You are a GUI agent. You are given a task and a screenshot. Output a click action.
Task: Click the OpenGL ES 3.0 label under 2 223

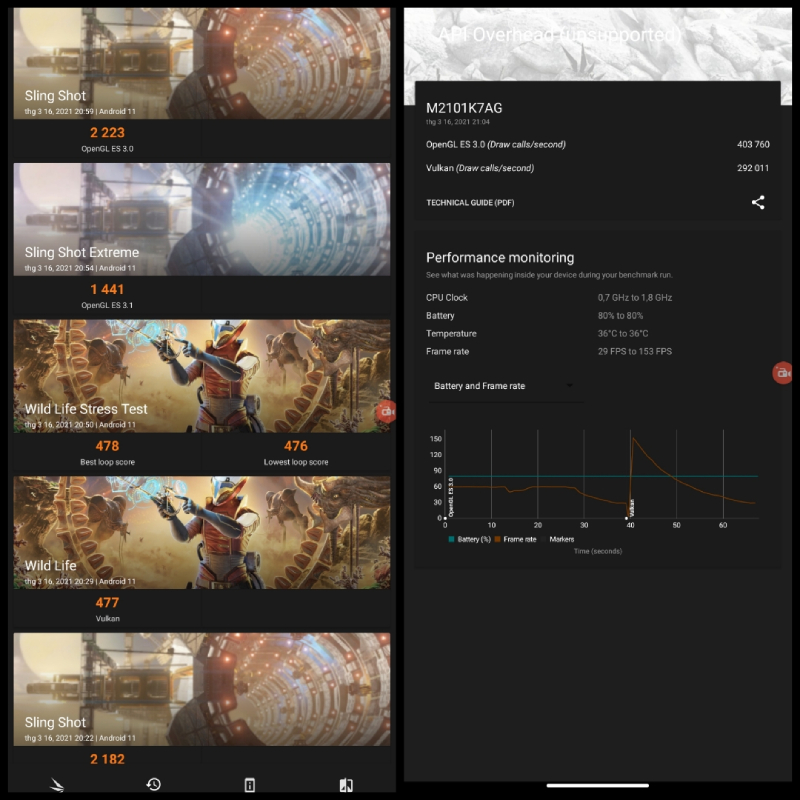click(107, 148)
